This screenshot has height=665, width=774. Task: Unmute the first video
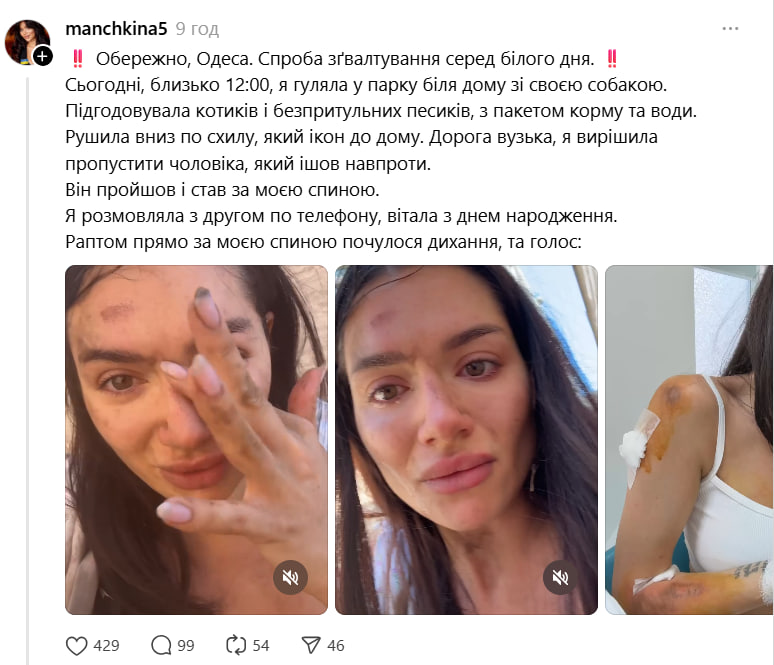point(290,577)
